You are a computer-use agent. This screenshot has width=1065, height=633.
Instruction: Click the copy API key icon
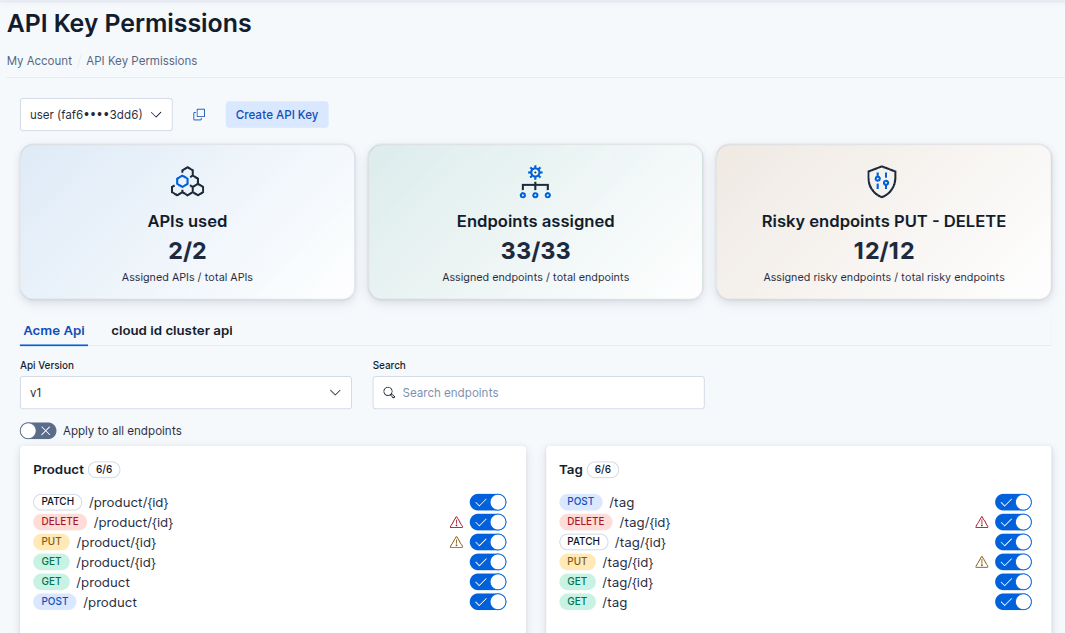(199, 115)
